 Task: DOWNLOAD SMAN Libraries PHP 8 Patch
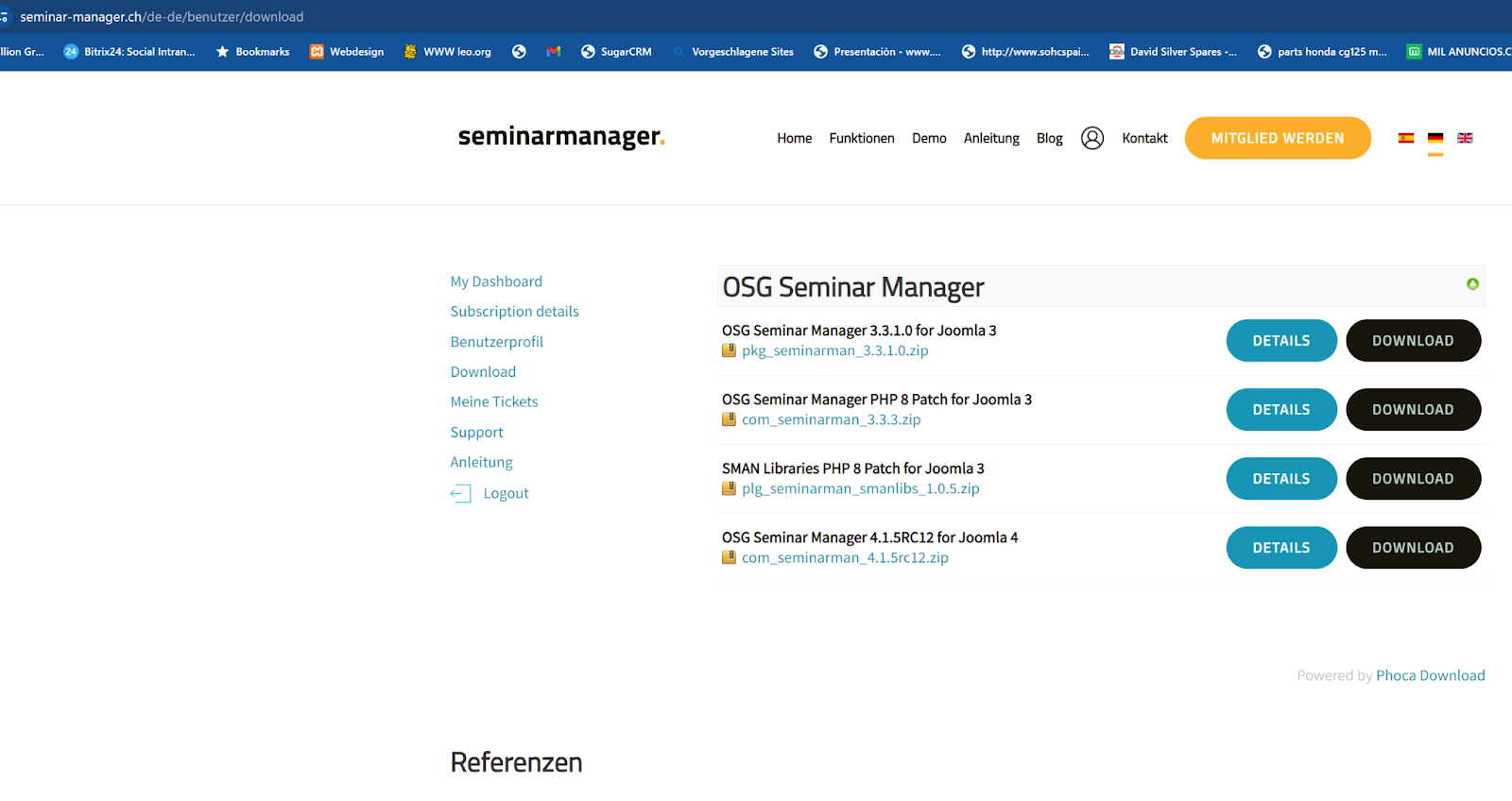click(x=1413, y=479)
